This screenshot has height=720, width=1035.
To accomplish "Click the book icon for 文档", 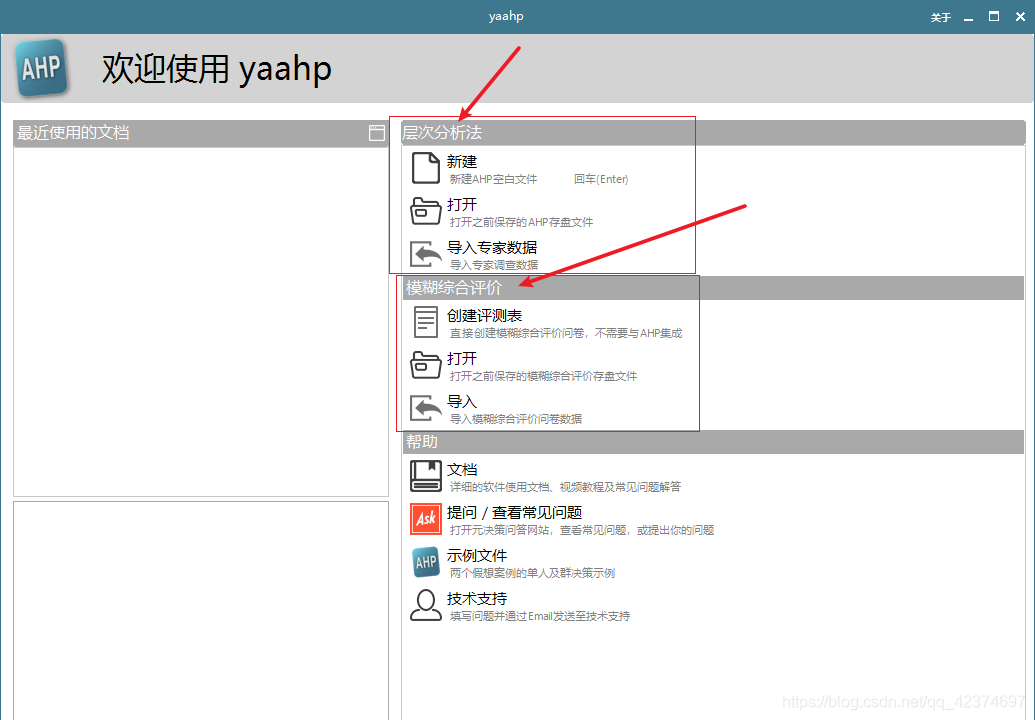I will 426,476.
